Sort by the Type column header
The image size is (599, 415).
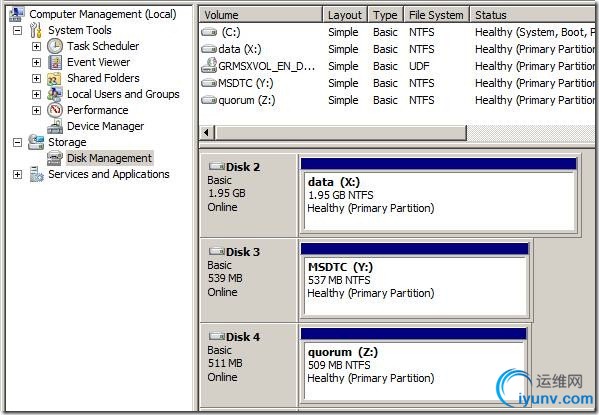[x=386, y=15]
